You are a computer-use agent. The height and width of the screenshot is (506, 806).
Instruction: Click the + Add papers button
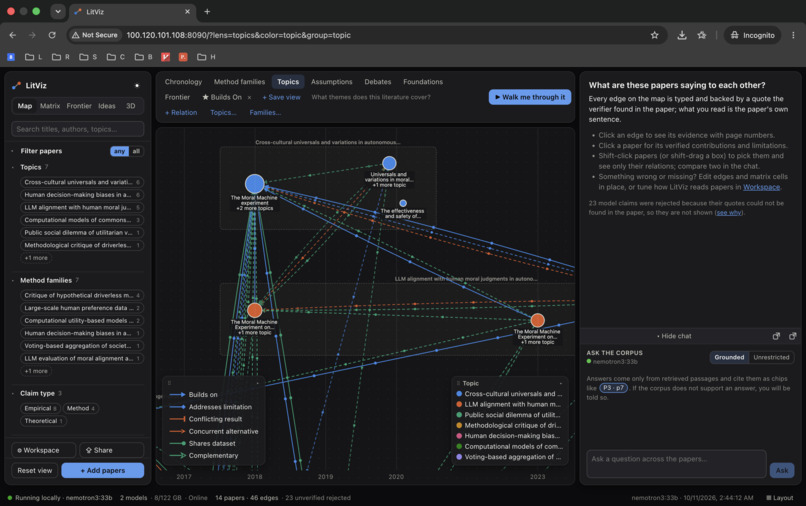point(103,471)
